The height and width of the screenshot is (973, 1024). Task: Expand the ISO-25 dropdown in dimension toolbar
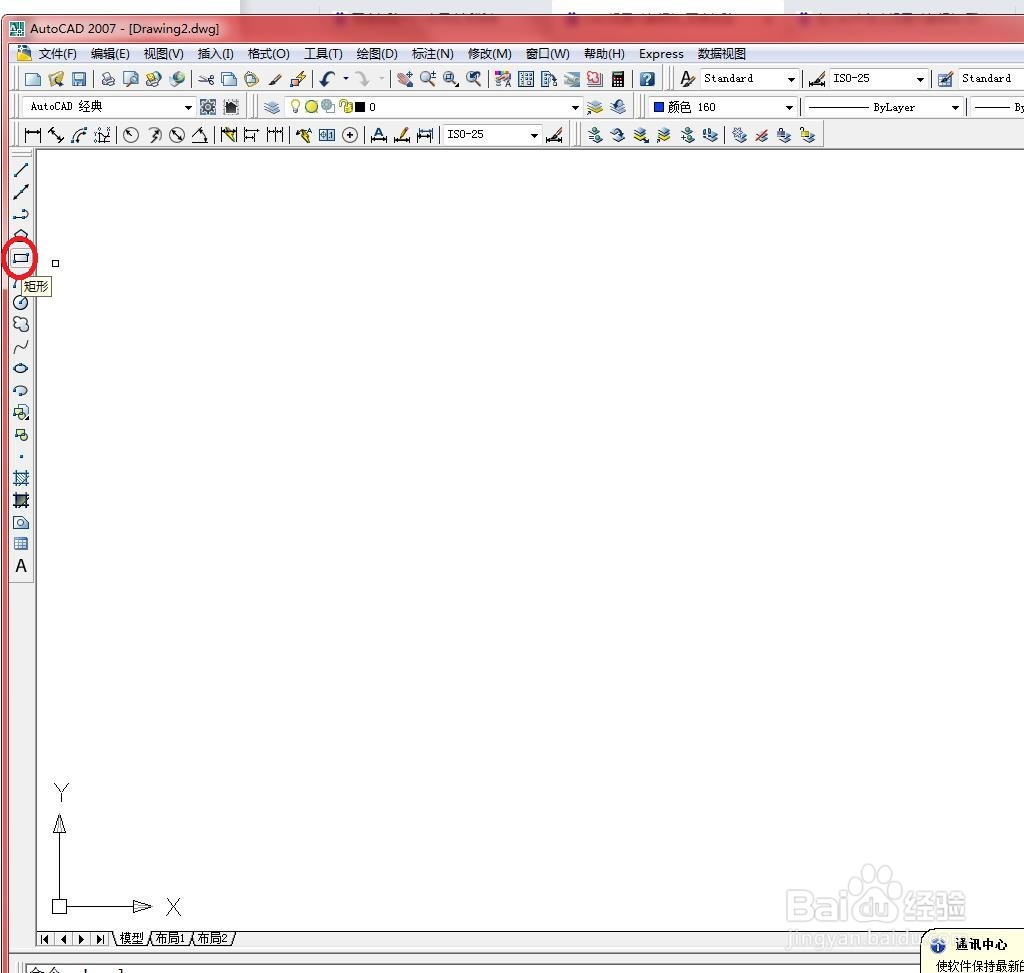[x=534, y=135]
